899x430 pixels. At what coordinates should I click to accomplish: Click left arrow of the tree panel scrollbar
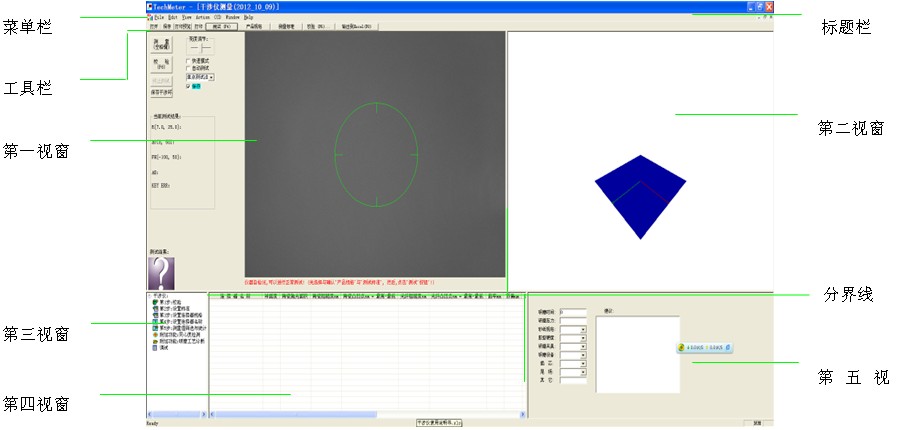point(150,414)
